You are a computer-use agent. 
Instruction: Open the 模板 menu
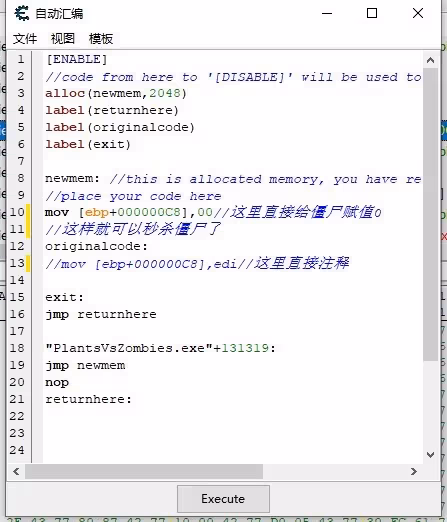pos(101,39)
